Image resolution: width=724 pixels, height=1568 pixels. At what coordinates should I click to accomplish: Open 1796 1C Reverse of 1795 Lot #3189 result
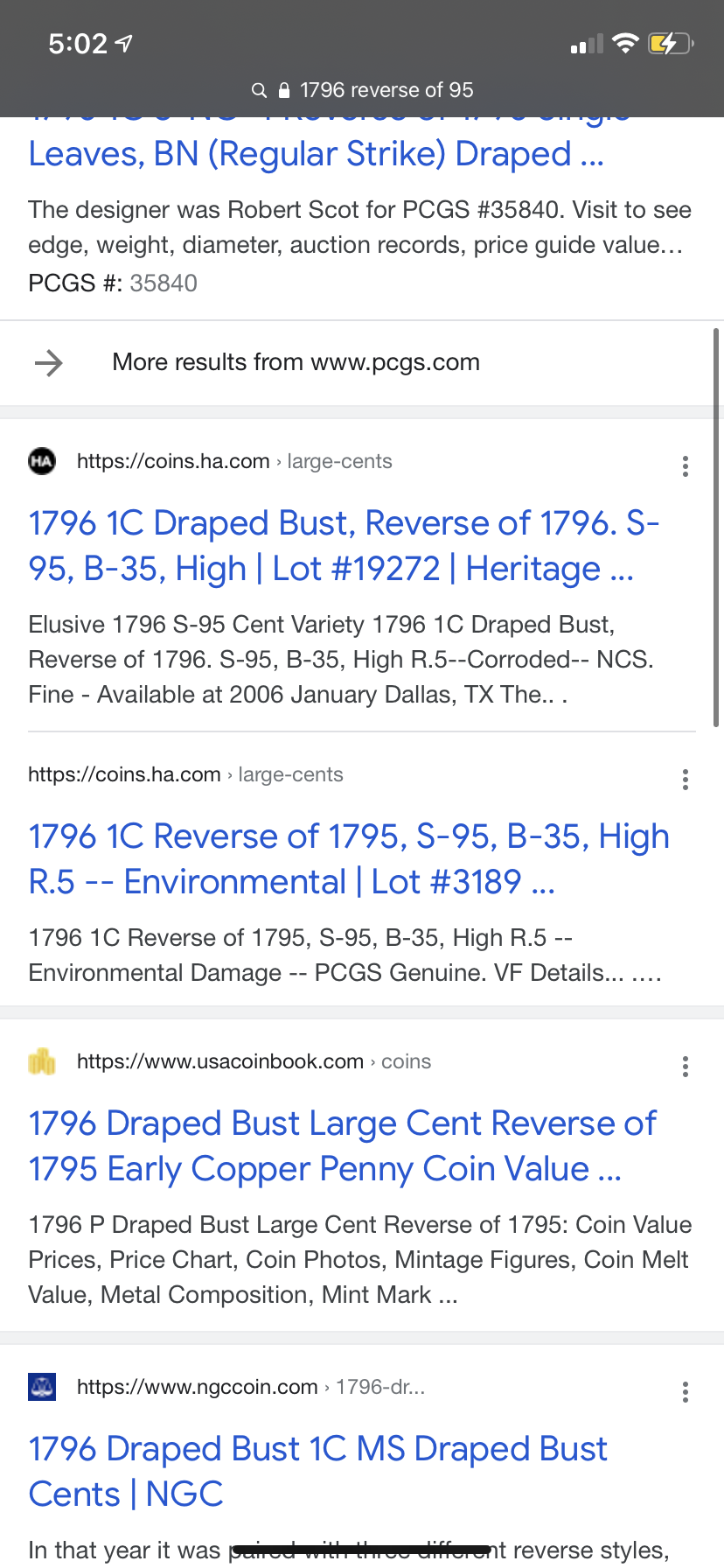click(349, 859)
